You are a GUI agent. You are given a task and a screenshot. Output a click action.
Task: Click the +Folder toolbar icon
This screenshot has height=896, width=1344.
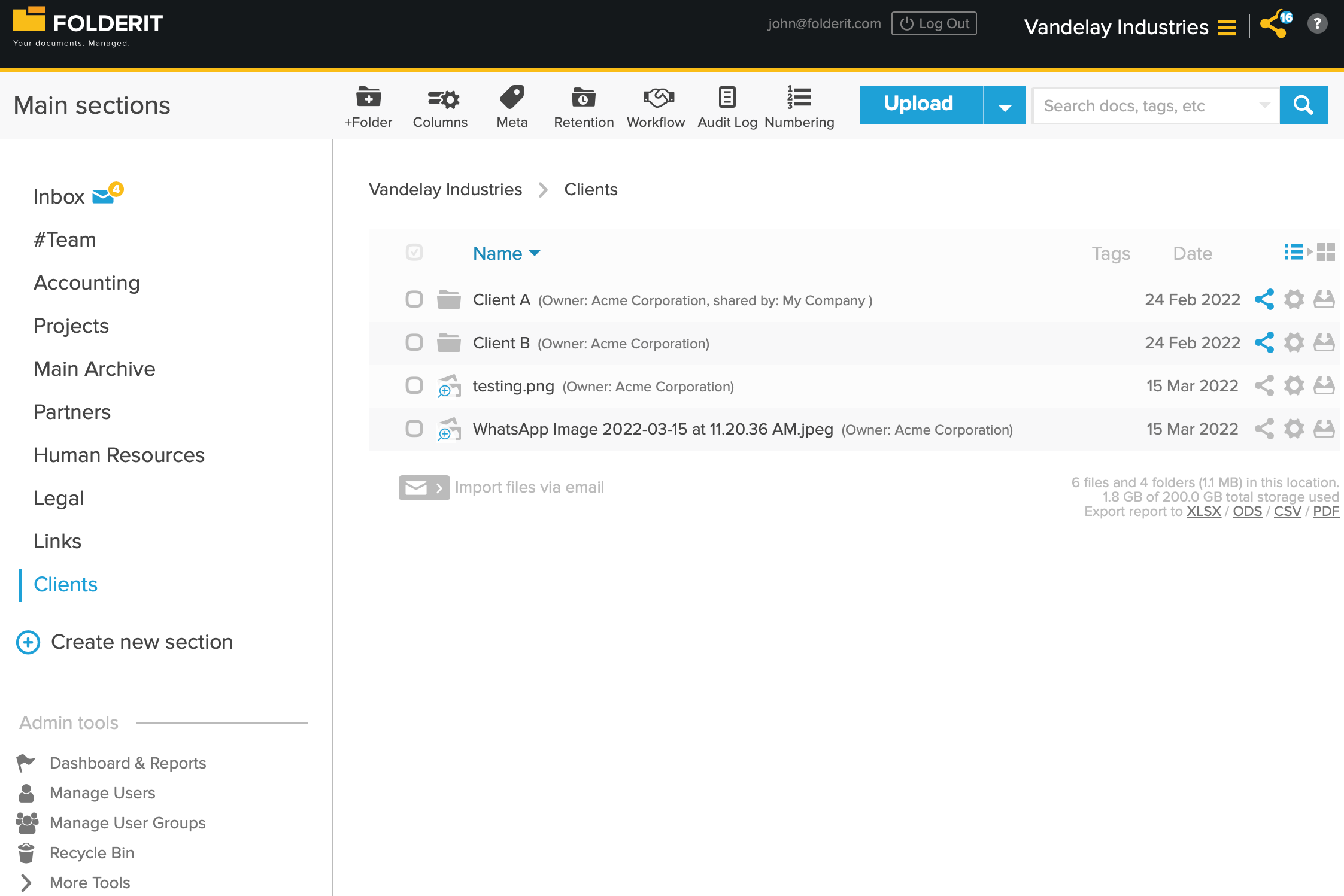tap(368, 98)
